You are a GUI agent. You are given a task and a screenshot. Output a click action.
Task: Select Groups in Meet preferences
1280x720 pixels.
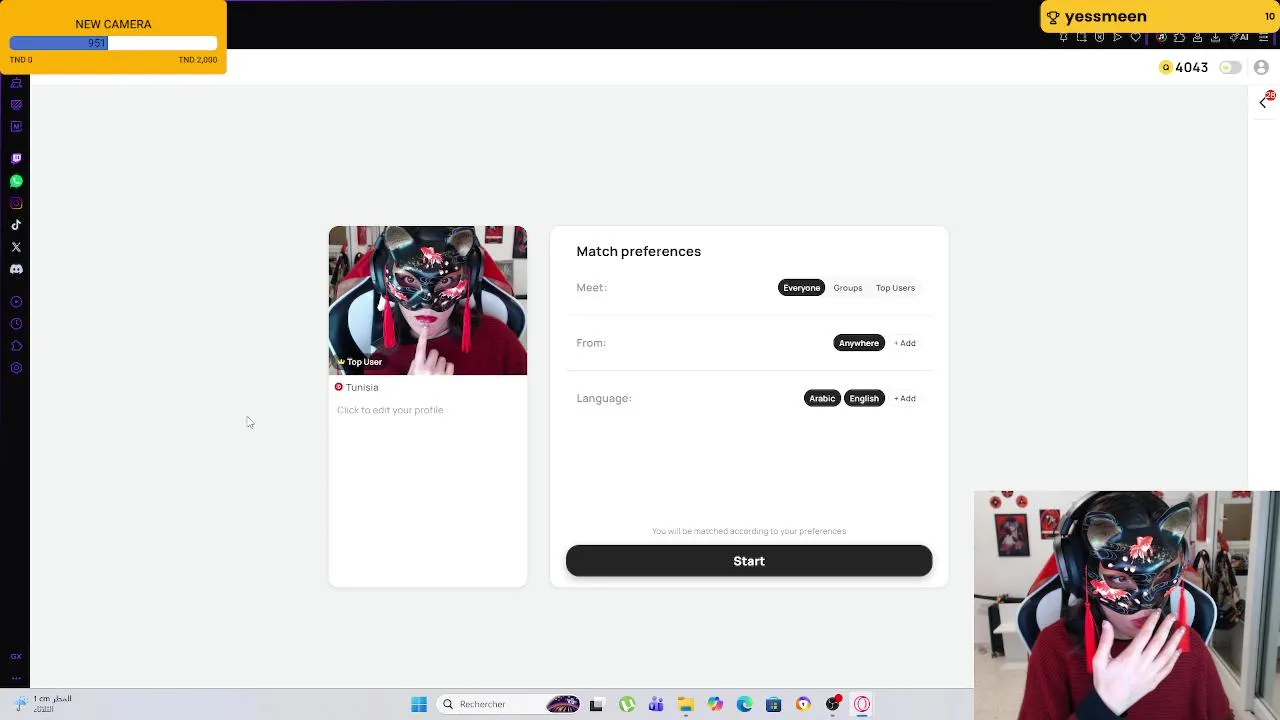847,288
